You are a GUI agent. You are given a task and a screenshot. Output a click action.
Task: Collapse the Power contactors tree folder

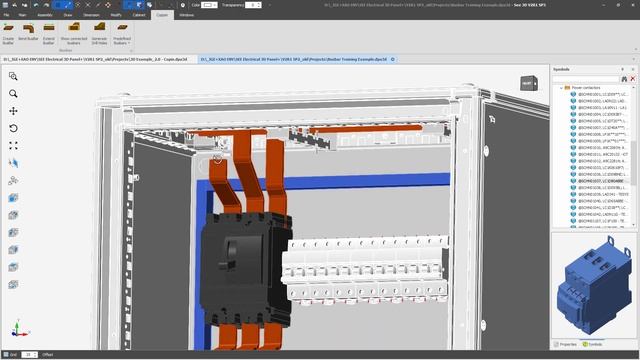click(561, 88)
